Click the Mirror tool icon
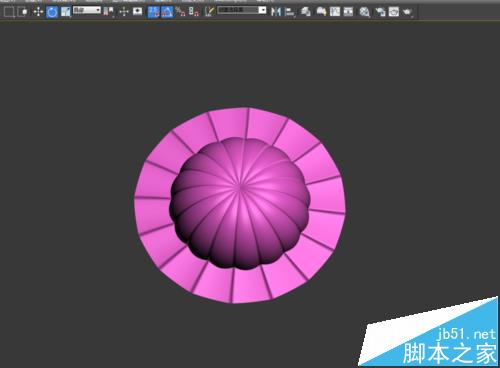The width and height of the screenshot is (500, 368). click(x=276, y=12)
